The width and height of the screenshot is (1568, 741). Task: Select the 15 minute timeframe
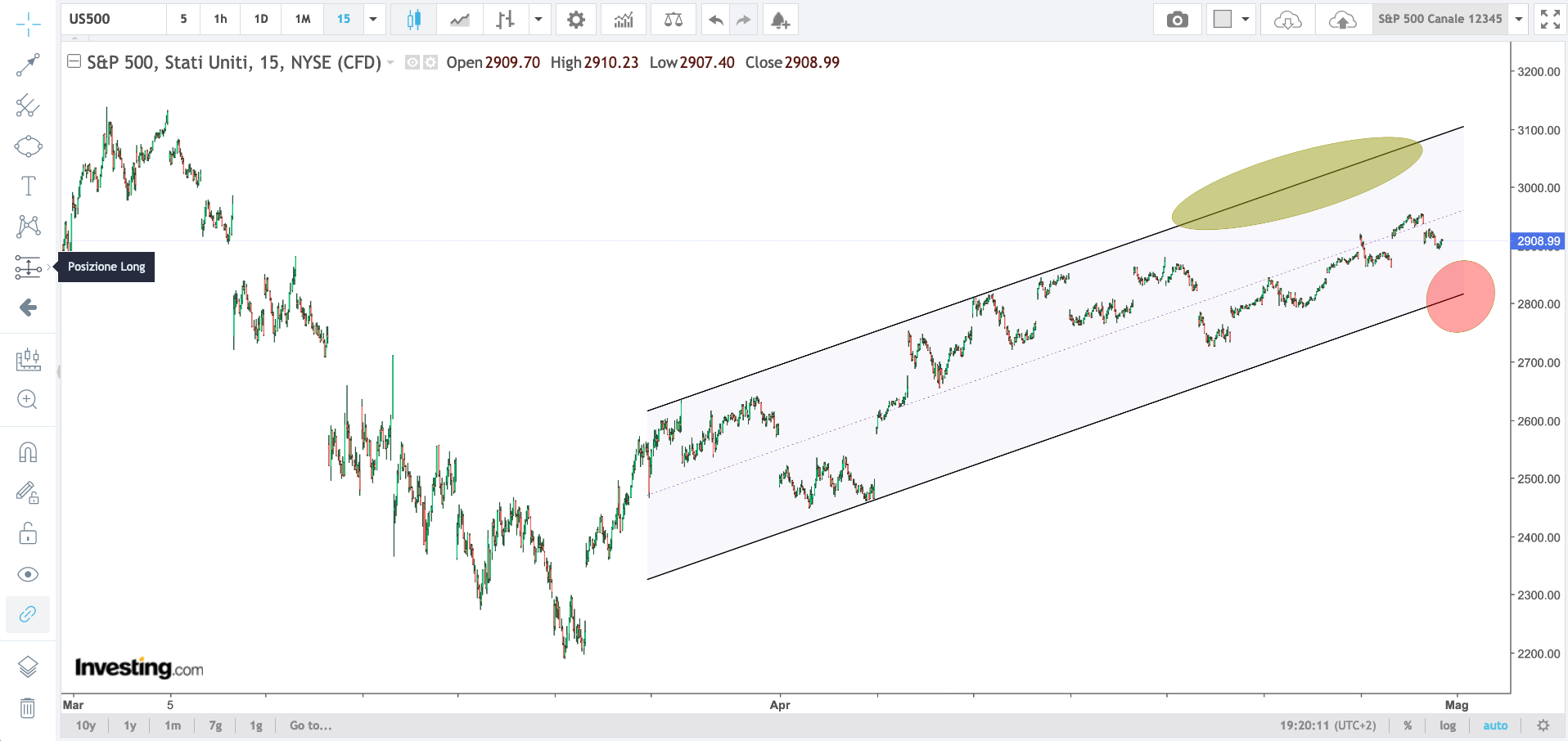pos(344,19)
